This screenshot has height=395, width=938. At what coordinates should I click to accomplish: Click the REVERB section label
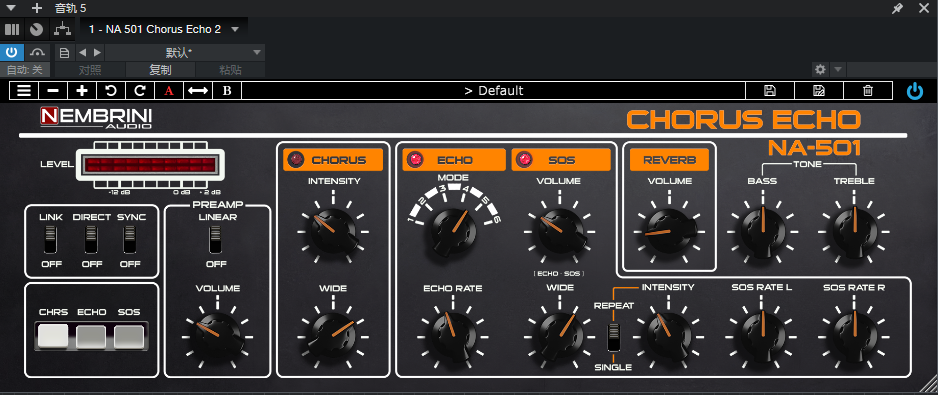pyautogui.click(x=669, y=160)
